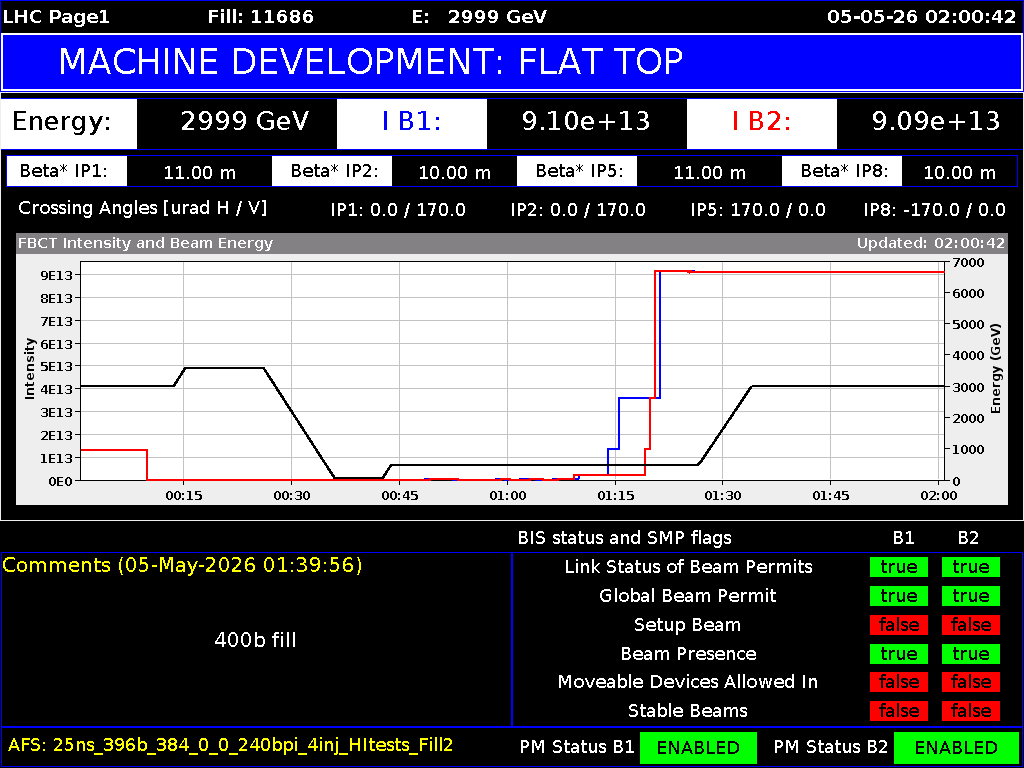
Task: Click B1 'false' flag for Stable Beams
Action: [x=899, y=711]
